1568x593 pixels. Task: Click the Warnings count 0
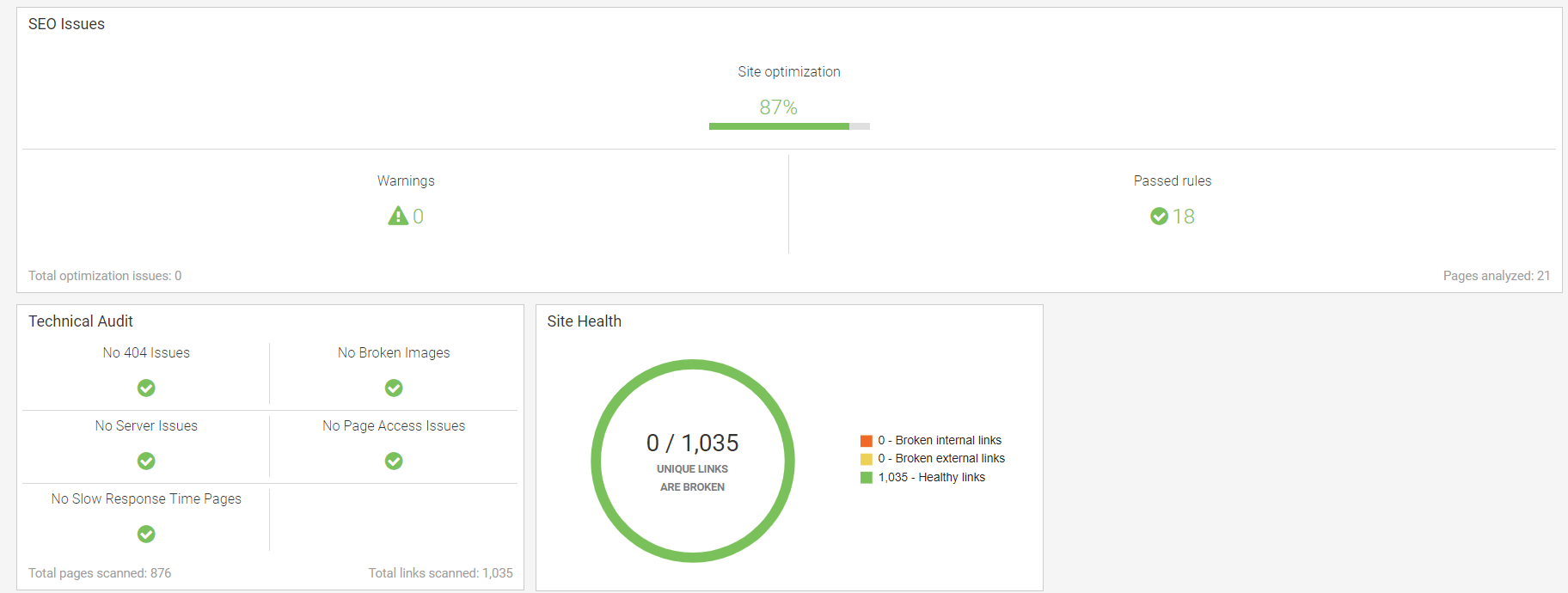(418, 217)
